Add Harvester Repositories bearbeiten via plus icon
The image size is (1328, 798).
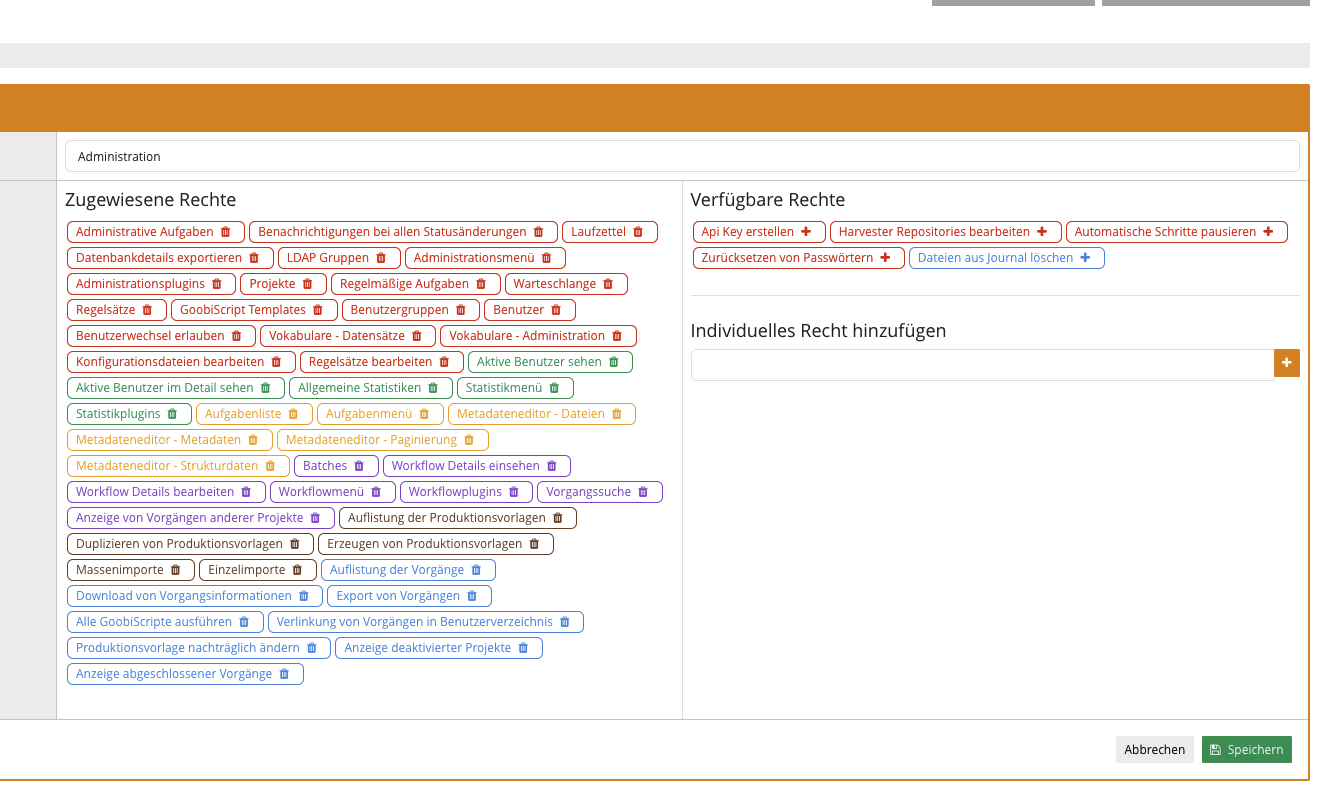pyautogui.click(x=1042, y=232)
